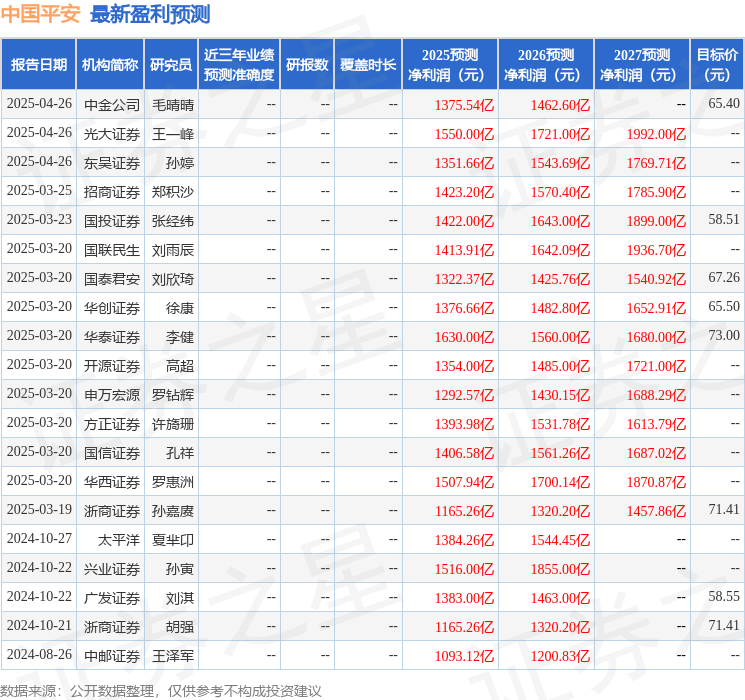The image size is (745, 700).
Task: Select target price 67.26
Action: (x=724, y=278)
